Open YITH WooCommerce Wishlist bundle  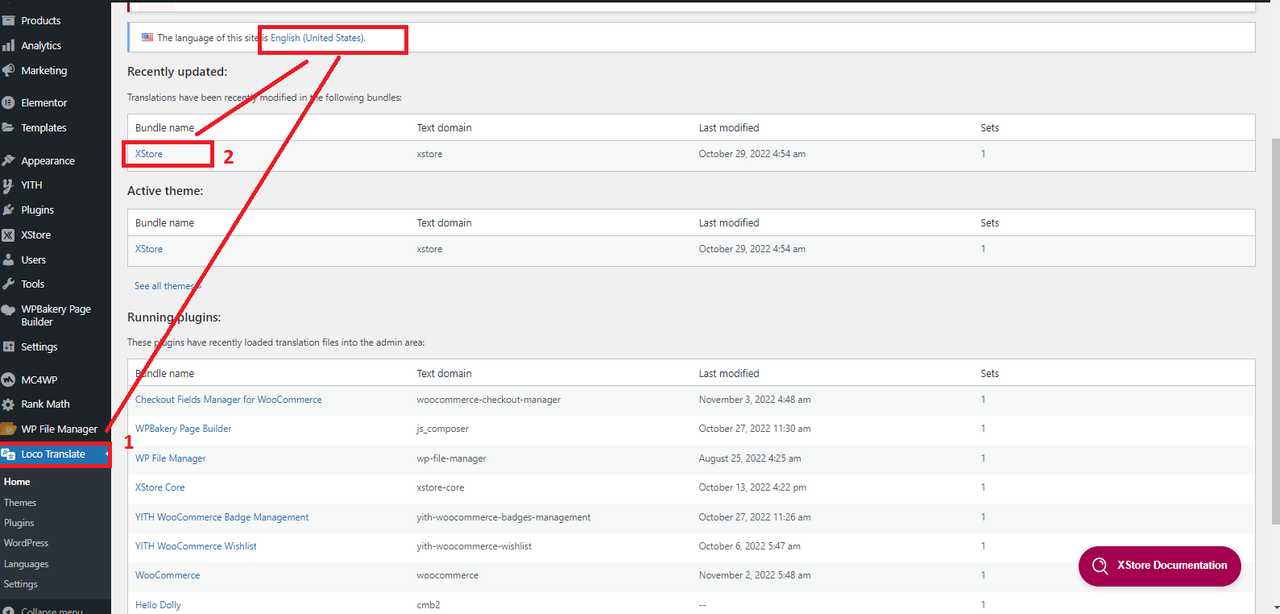(196, 546)
